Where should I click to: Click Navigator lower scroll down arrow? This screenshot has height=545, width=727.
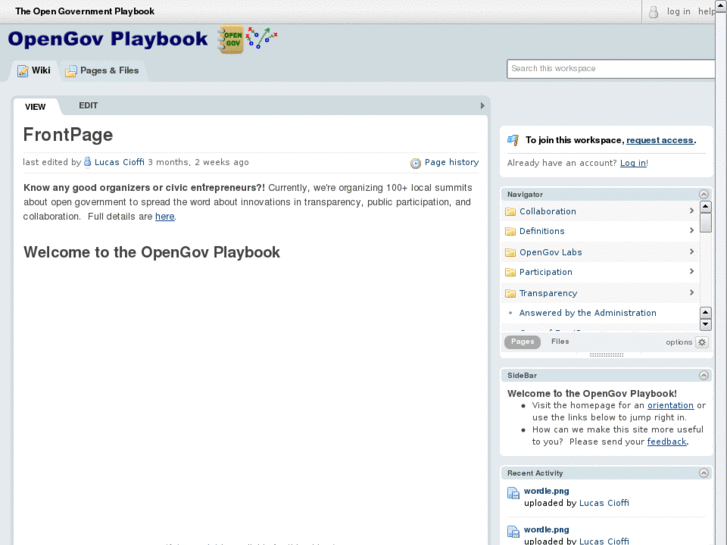click(705, 324)
